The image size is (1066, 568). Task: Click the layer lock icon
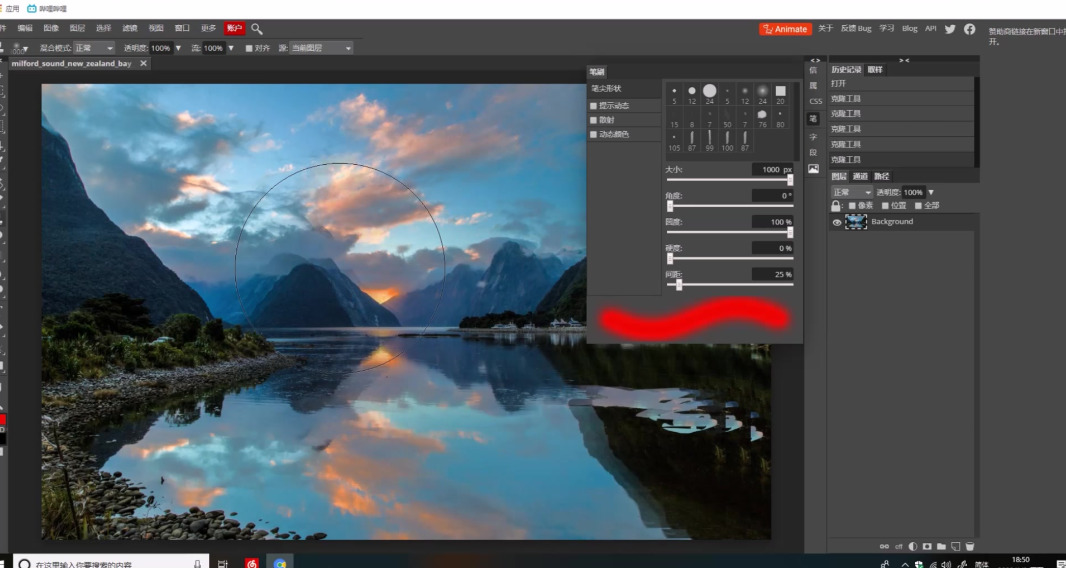click(836, 205)
